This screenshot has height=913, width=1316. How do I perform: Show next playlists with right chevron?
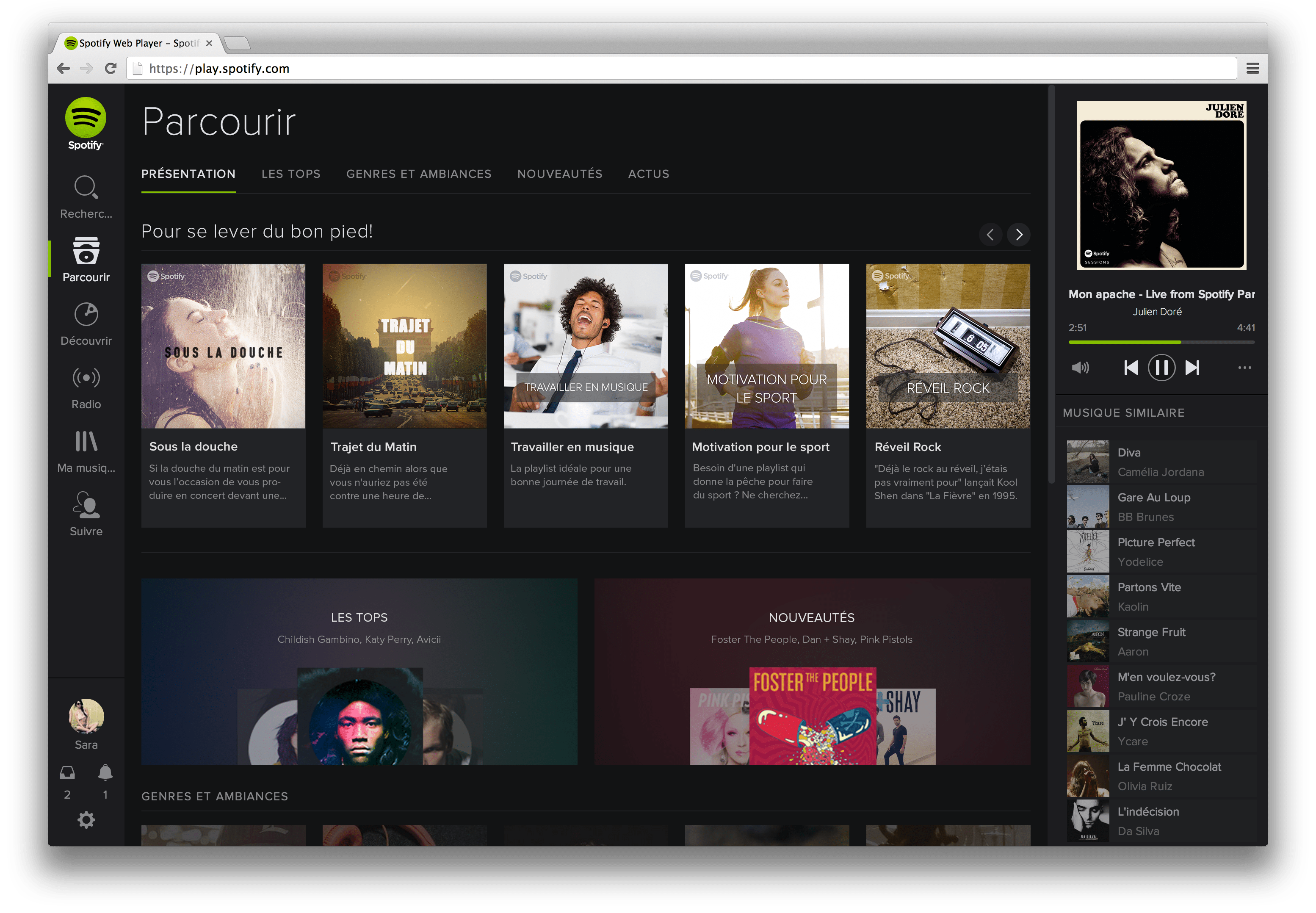(x=1019, y=235)
